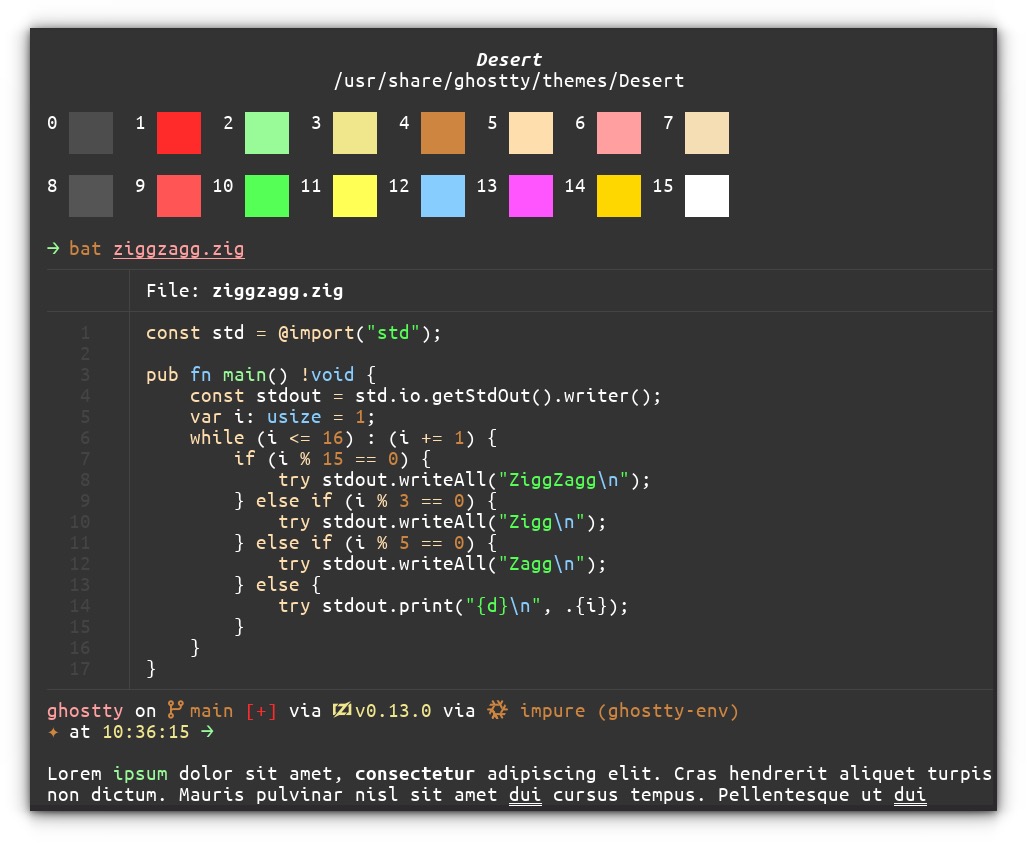This screenshot has width=1027, height=843.
Task: Open the underlined ziggzagg.zig file argument
Action: click(x=179, y=250)
